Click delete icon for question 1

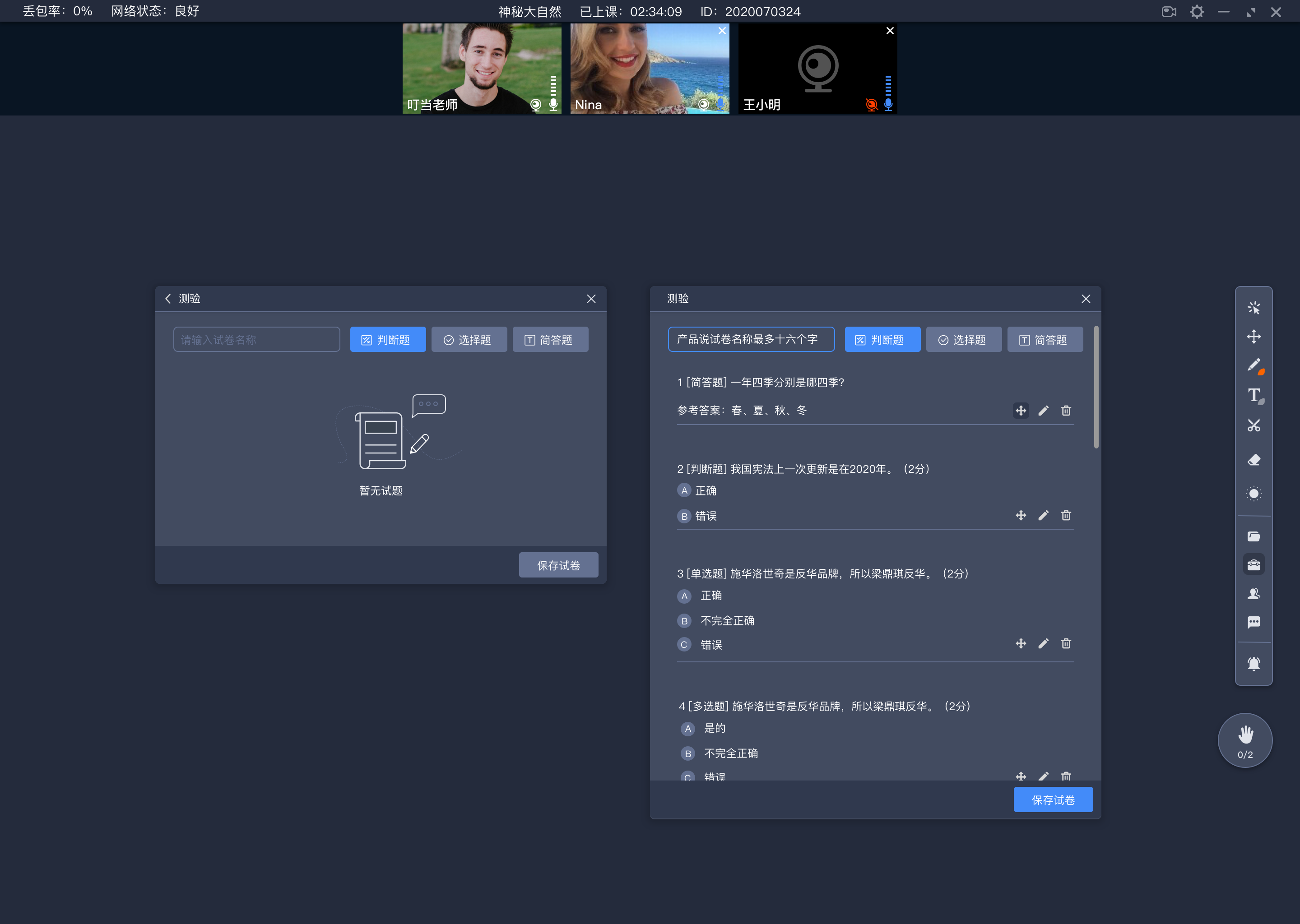click(x=1066, y=411)
